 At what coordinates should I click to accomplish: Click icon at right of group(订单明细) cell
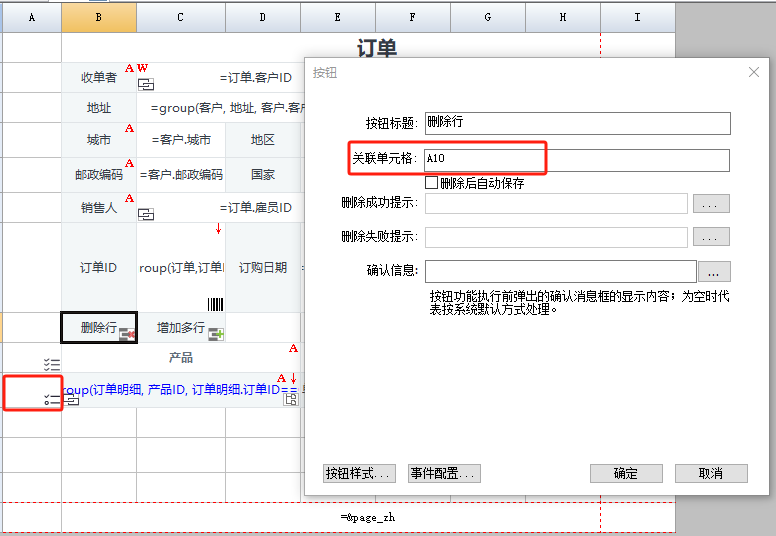coord(291,399)
